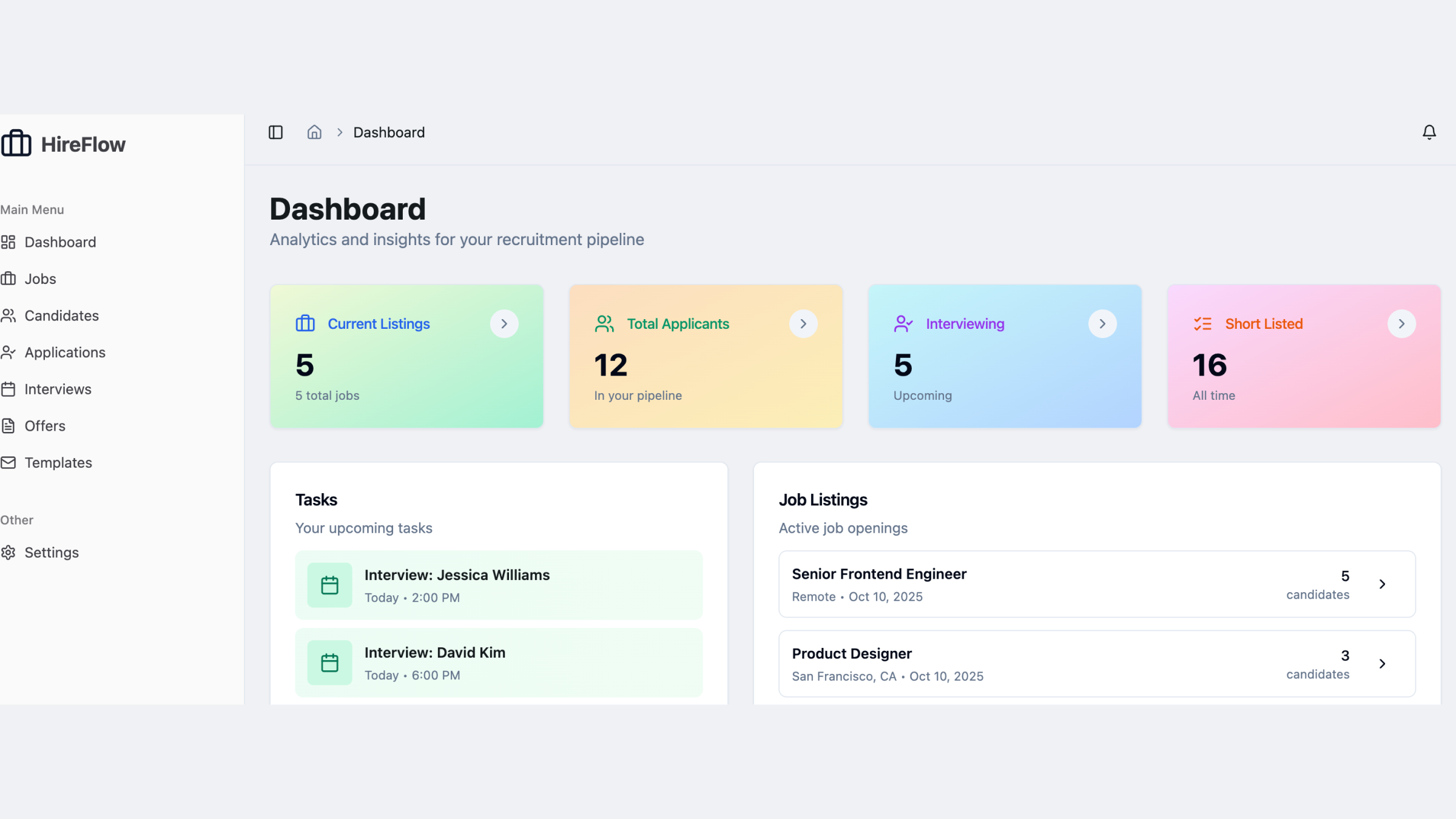The height and width of the screenshot is (819, 1456).
Task: Open Settings in the Other section
Action: pos(52,553)
